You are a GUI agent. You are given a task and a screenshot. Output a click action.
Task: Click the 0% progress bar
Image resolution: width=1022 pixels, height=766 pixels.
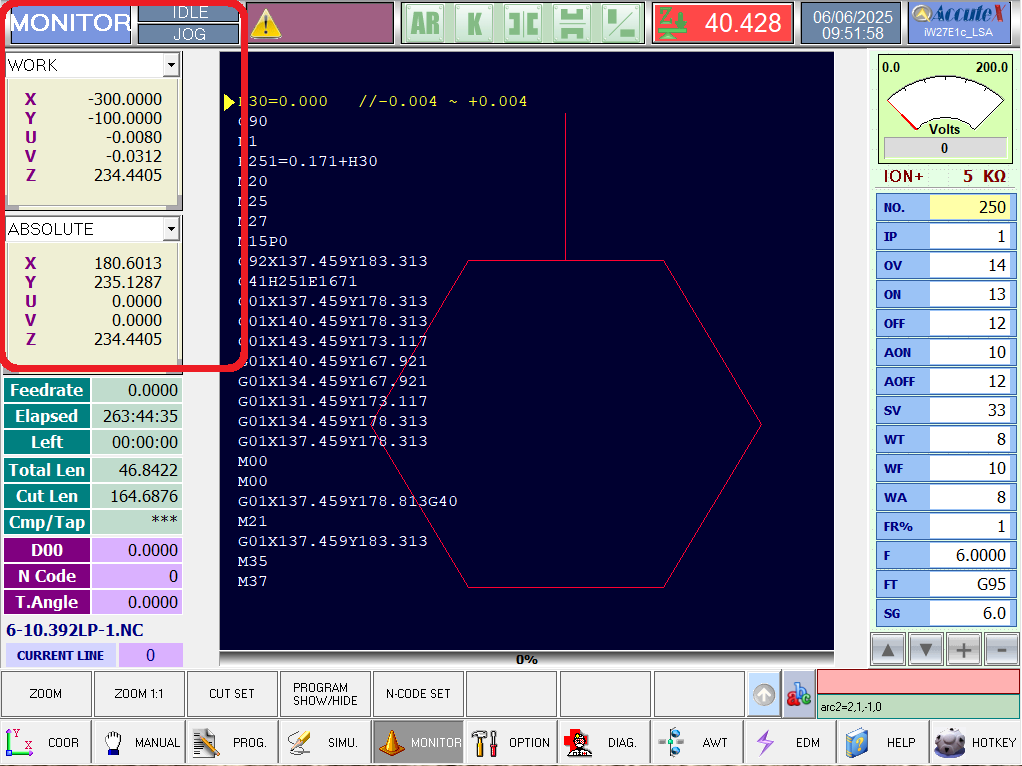pos(527,659)
